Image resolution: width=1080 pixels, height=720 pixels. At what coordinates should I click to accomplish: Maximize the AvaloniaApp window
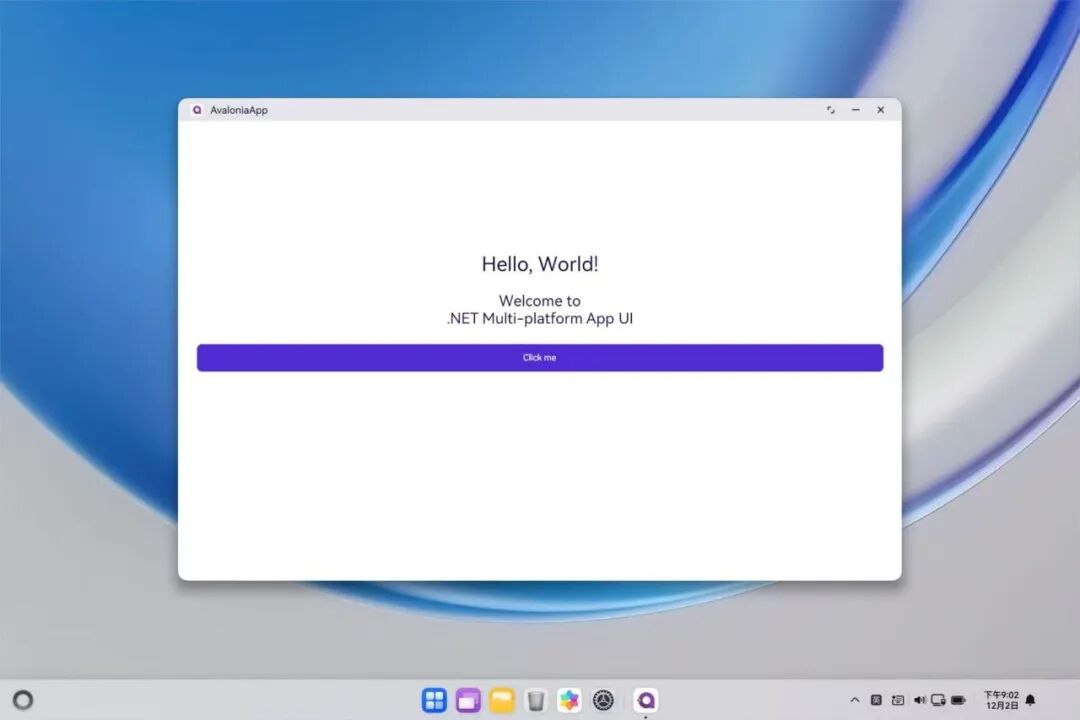[831, 110]
